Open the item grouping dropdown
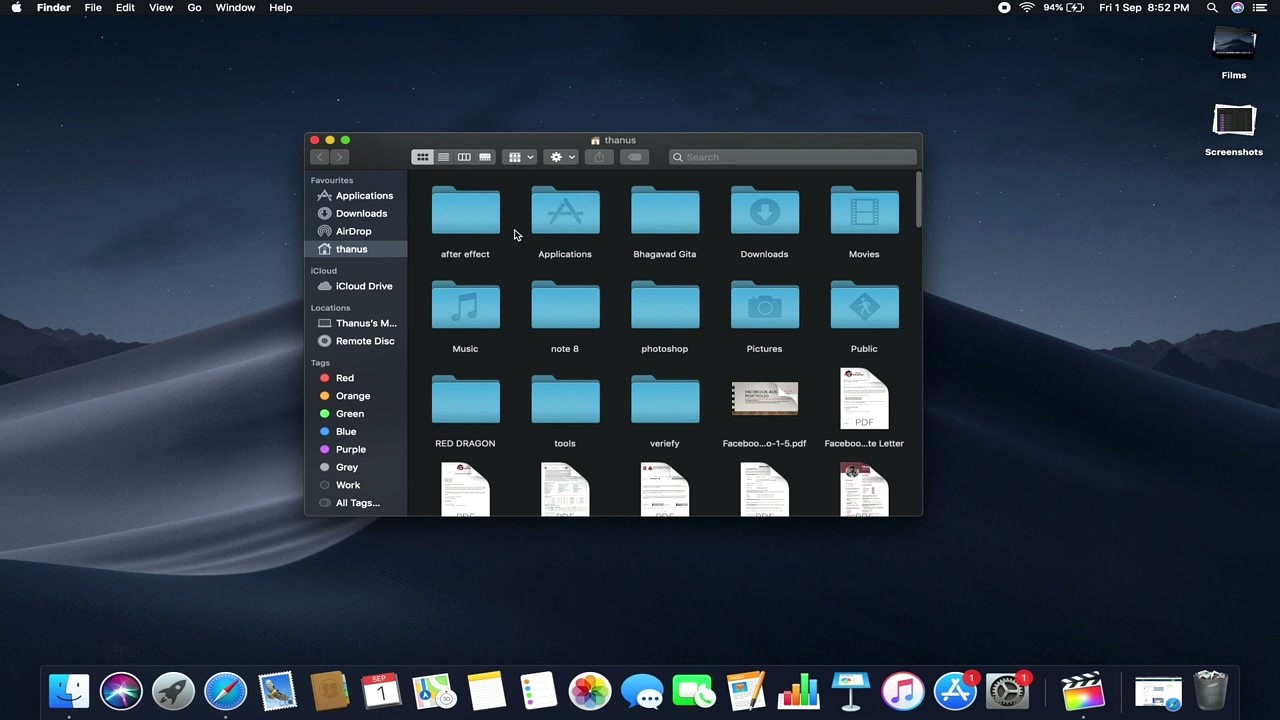 coord(519,157)
